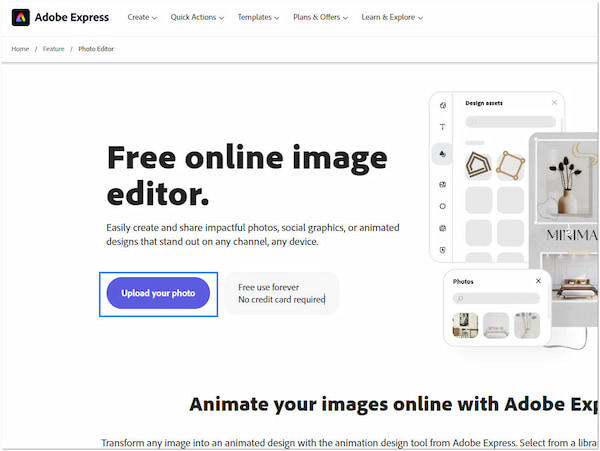
Task: Select the palette icon in design sidebar
Action: 443,105
